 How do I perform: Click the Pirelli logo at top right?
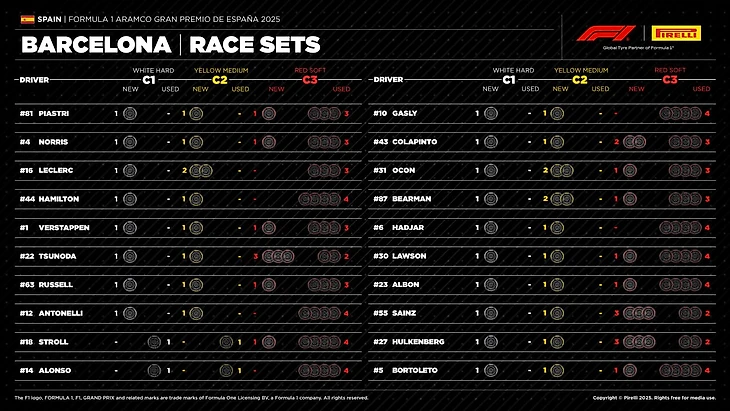pyautogui.click(x=675, y=33)
